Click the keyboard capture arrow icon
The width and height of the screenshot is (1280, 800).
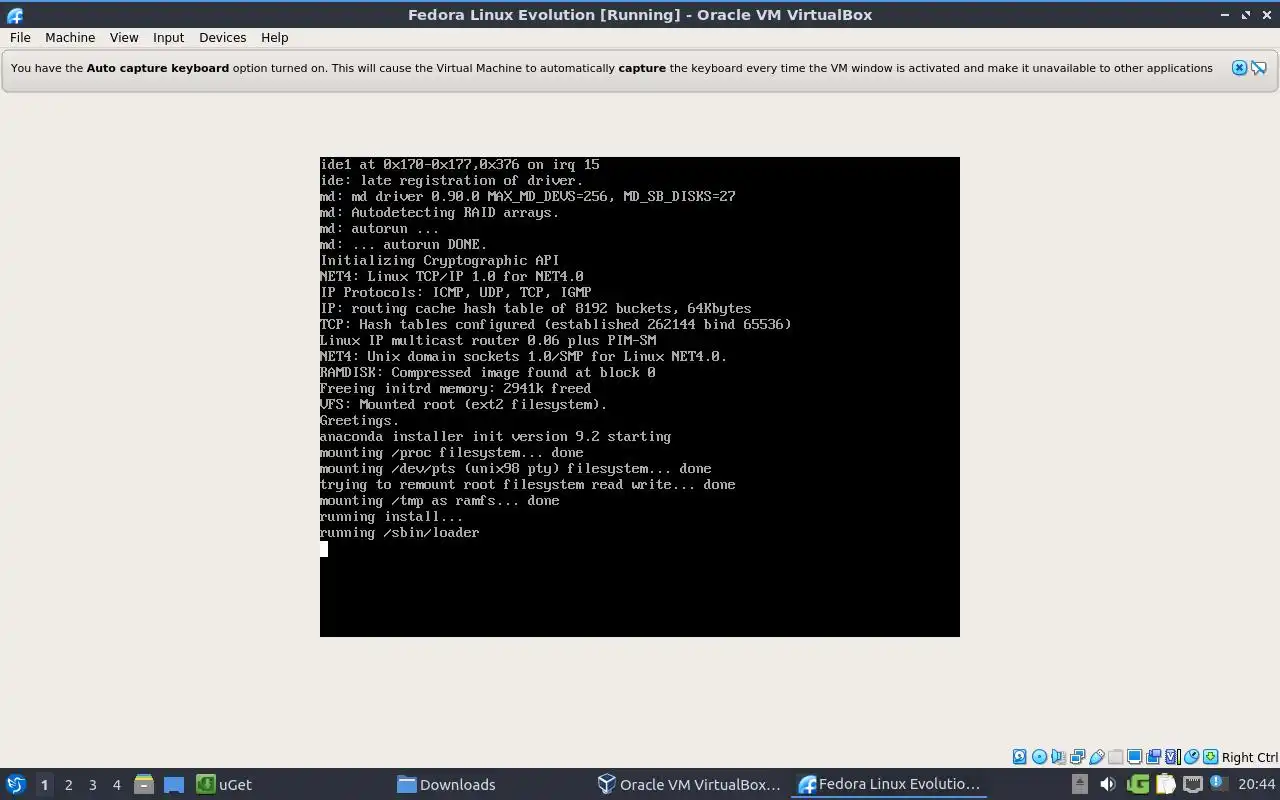coord(1210,757)
